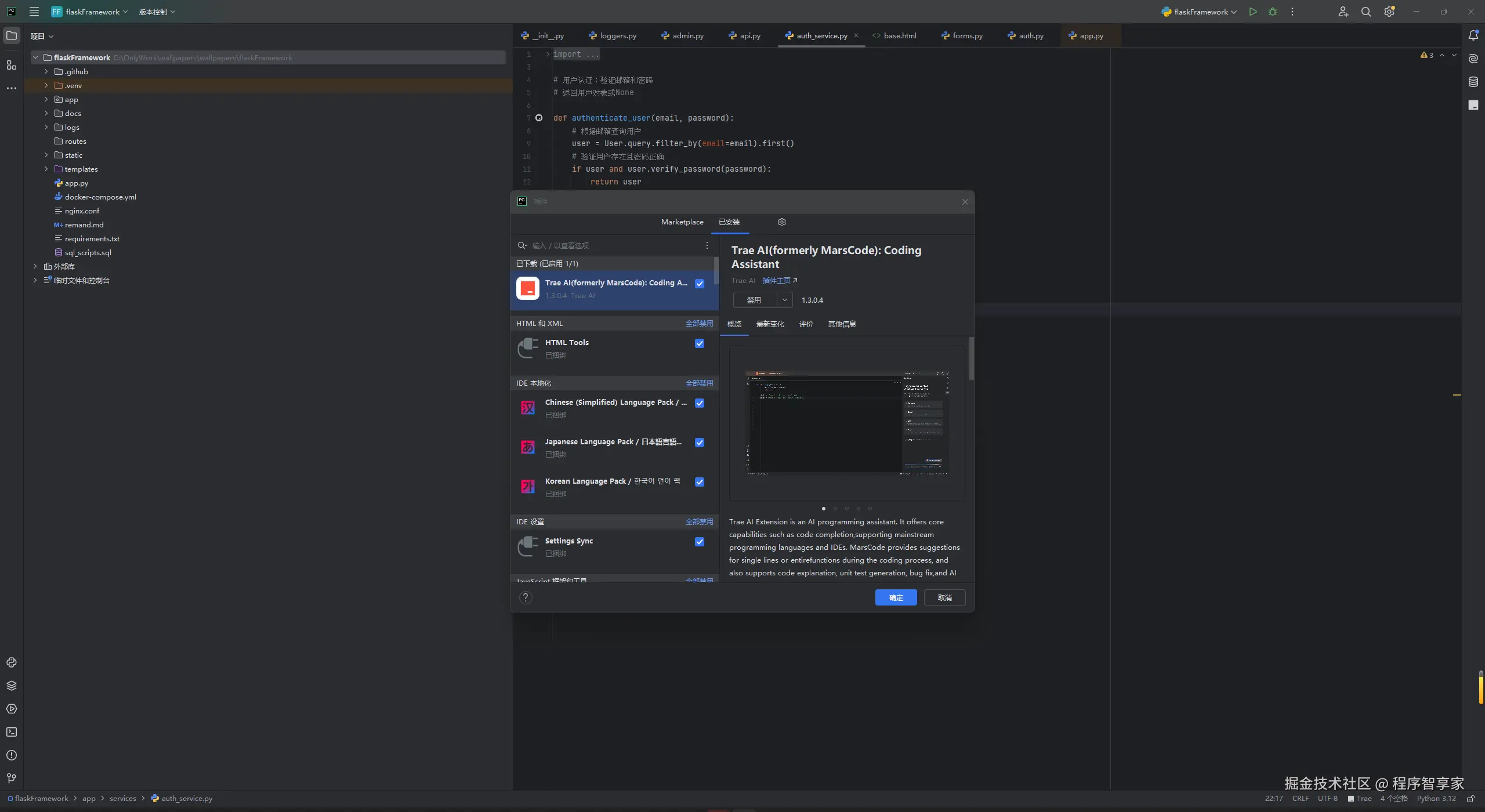Switch to the Marketplace tab

coord(682,222)
